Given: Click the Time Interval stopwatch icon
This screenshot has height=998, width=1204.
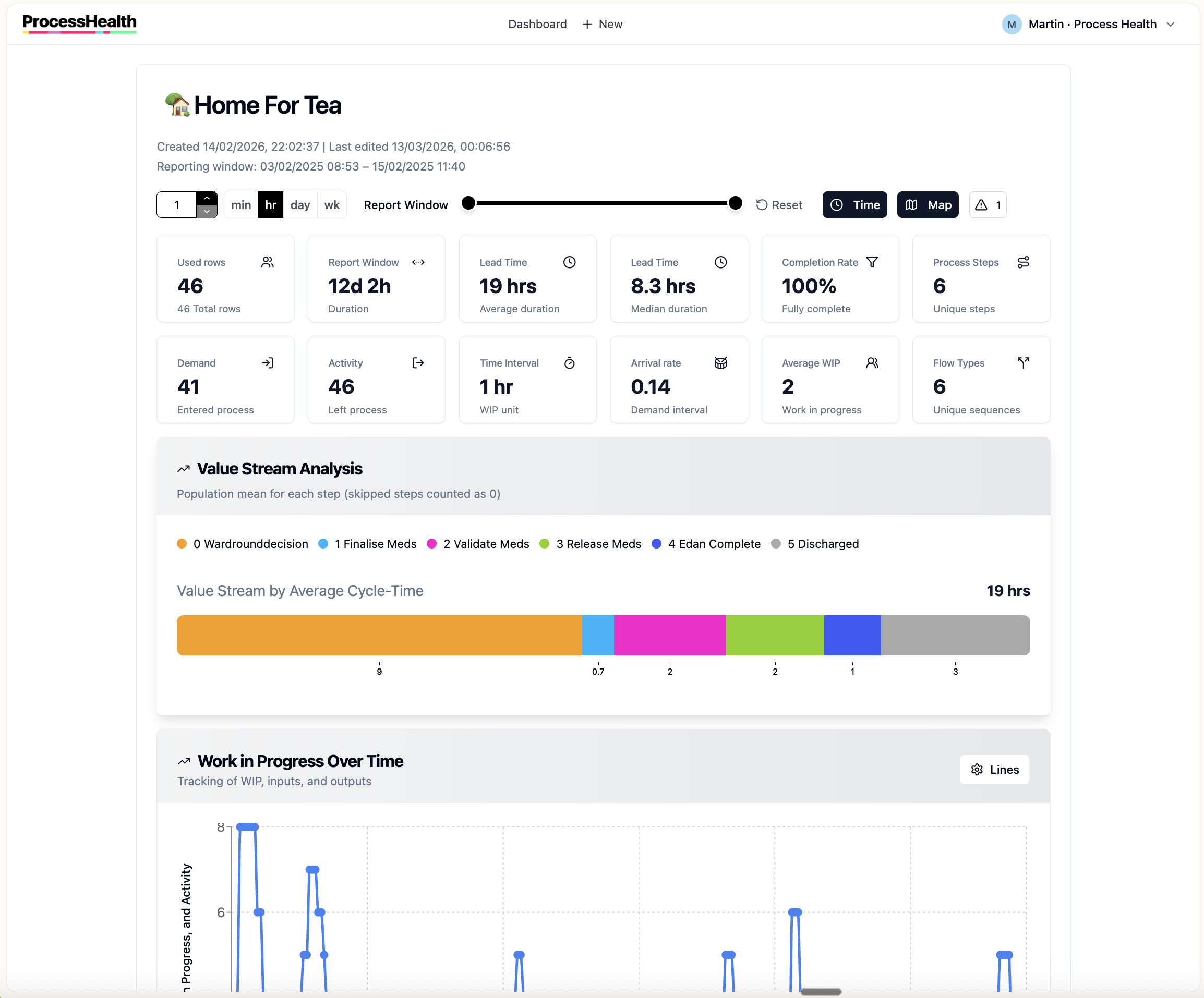Looking at the screenshot, I should point(569,363).
